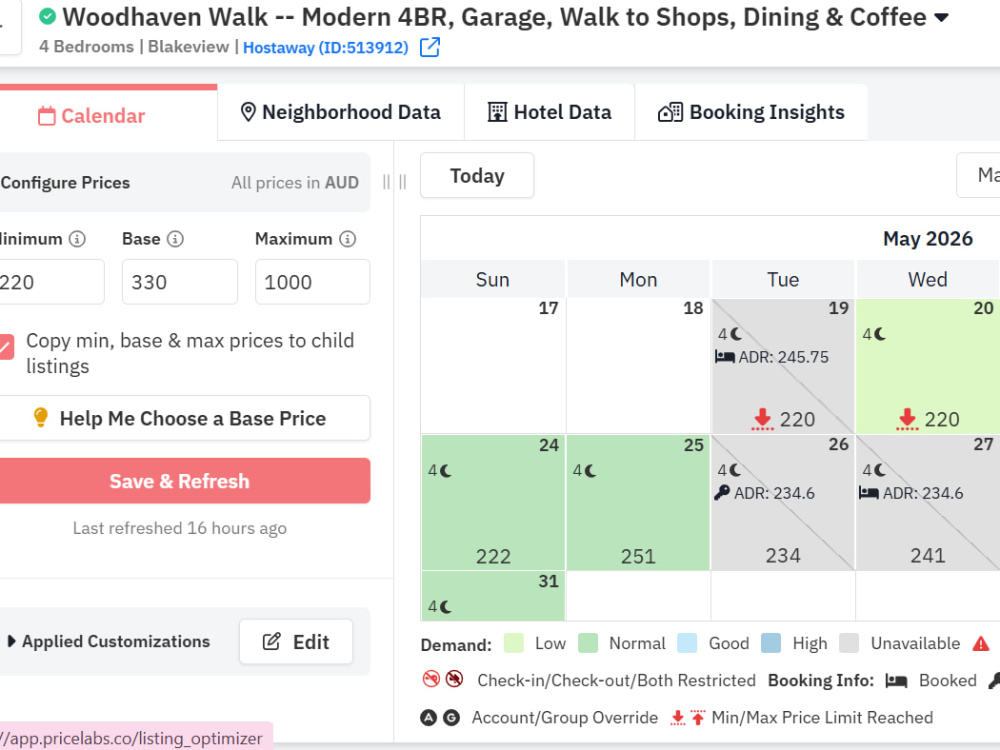
Task: Select the May 26 cell priced 234
Action: 783,503
